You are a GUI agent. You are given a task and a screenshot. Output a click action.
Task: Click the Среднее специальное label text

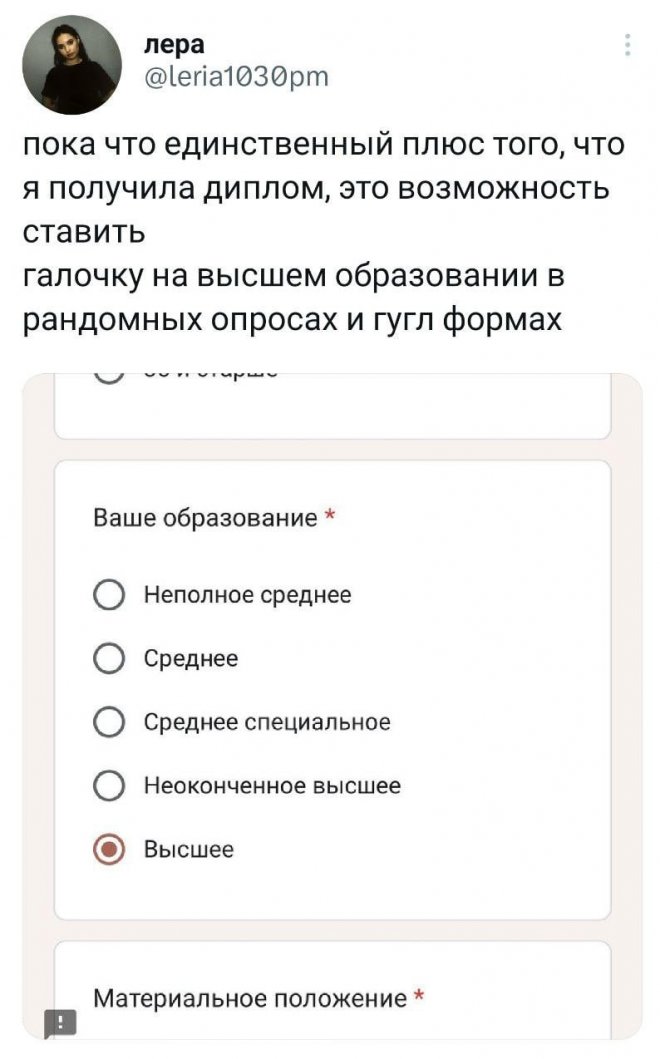(267, 722)
